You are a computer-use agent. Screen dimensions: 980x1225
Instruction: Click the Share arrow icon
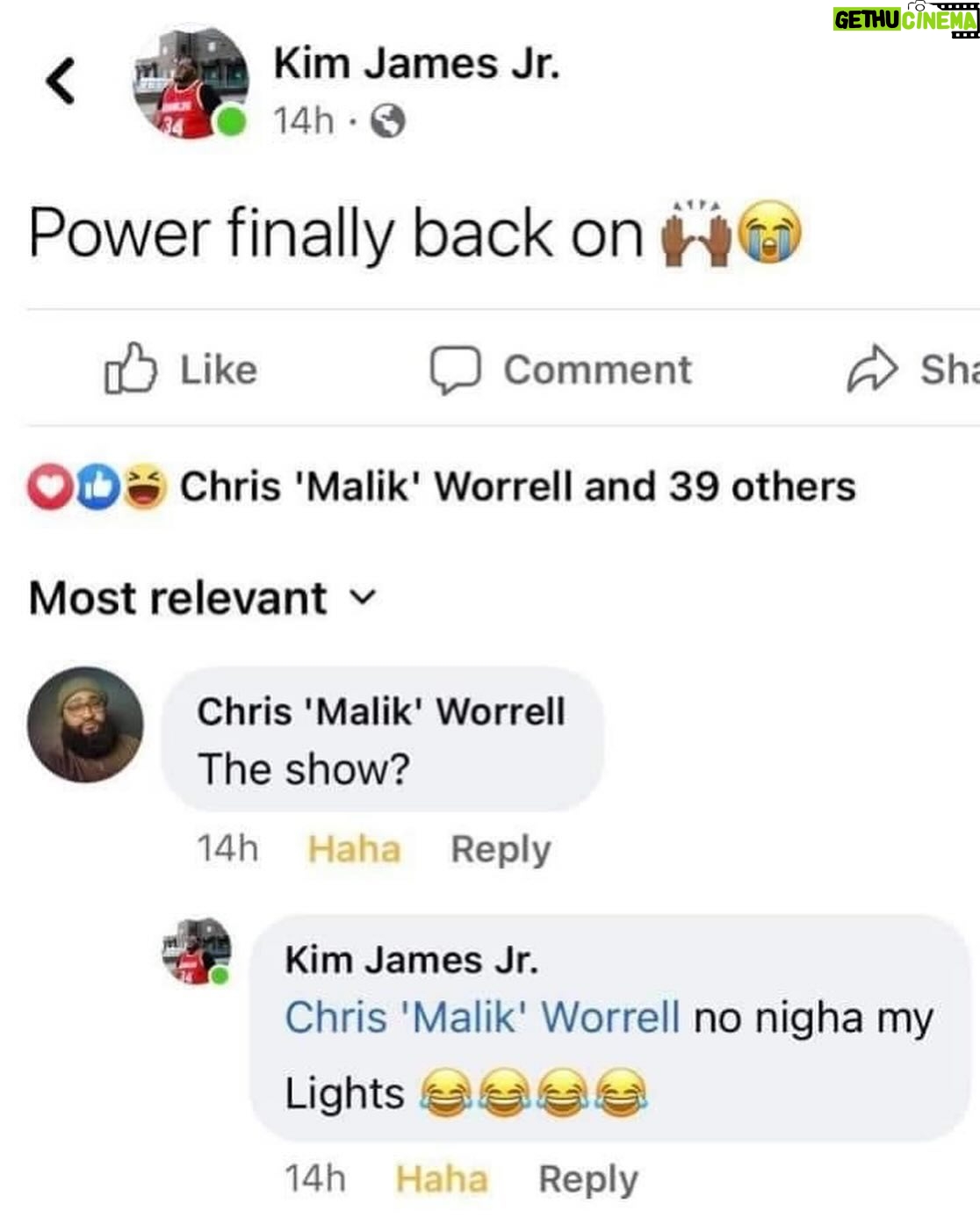(872, 370)
